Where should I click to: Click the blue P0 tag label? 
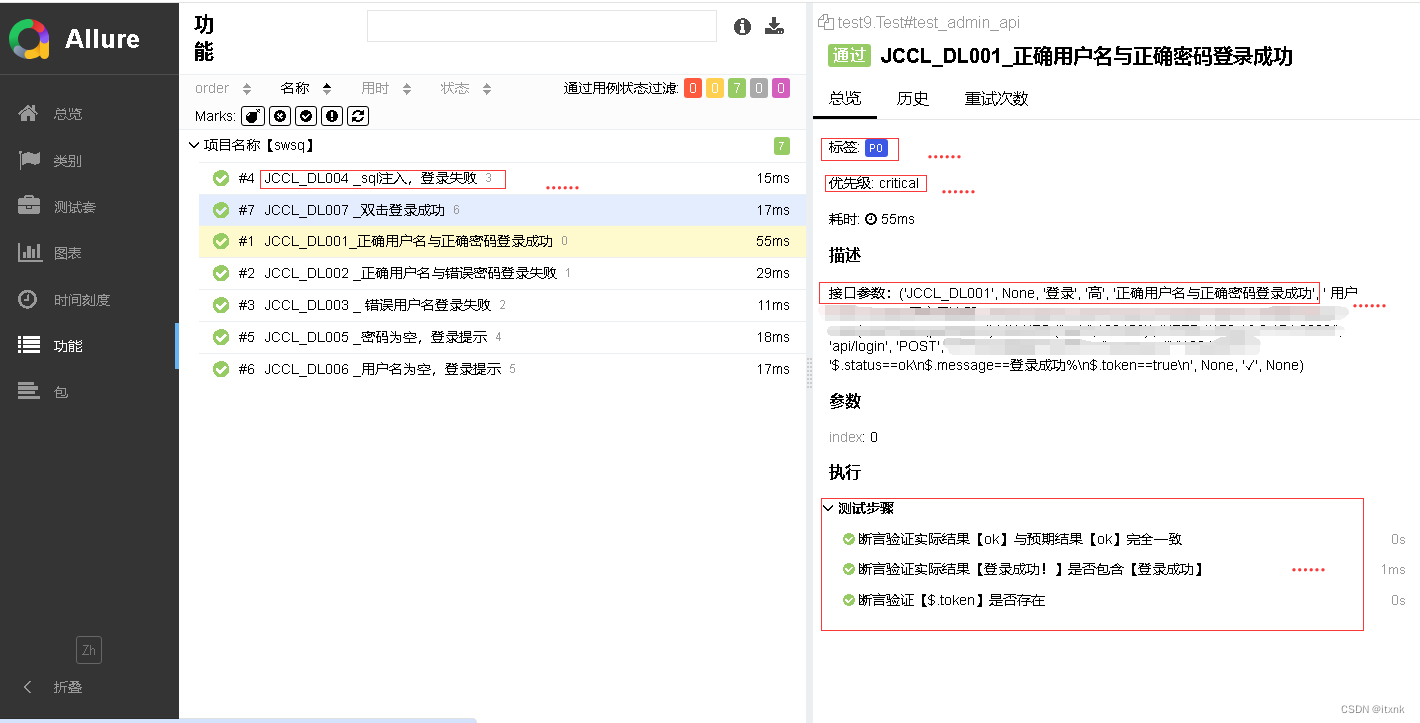[x=876, y=149]
